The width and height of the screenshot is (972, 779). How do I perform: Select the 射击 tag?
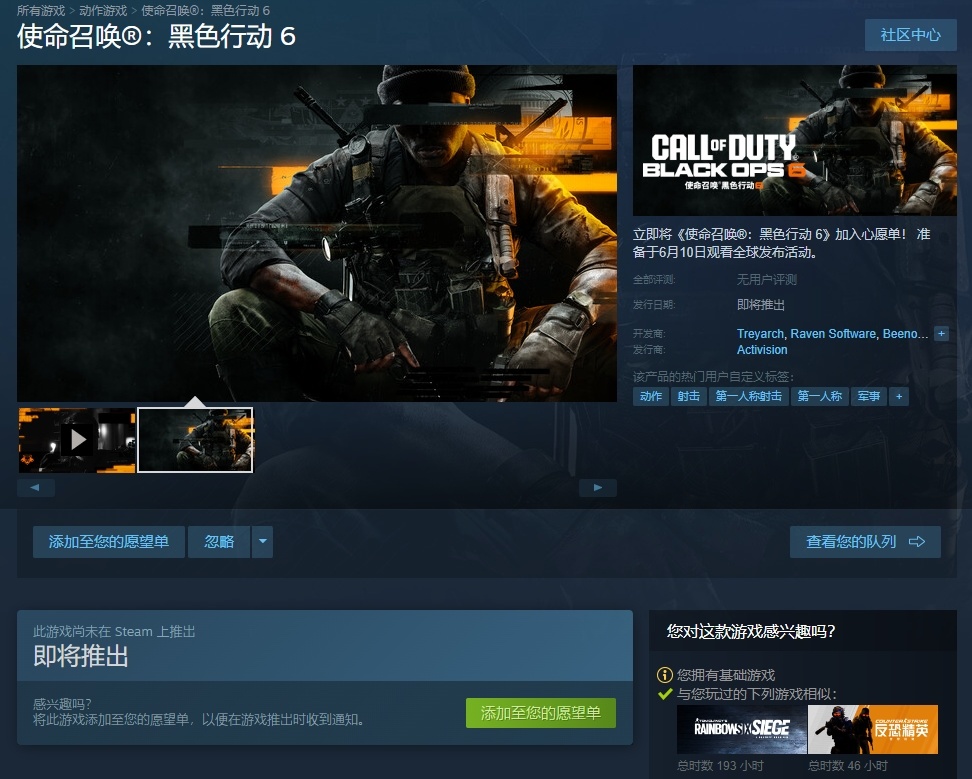[x=688, y=397]
